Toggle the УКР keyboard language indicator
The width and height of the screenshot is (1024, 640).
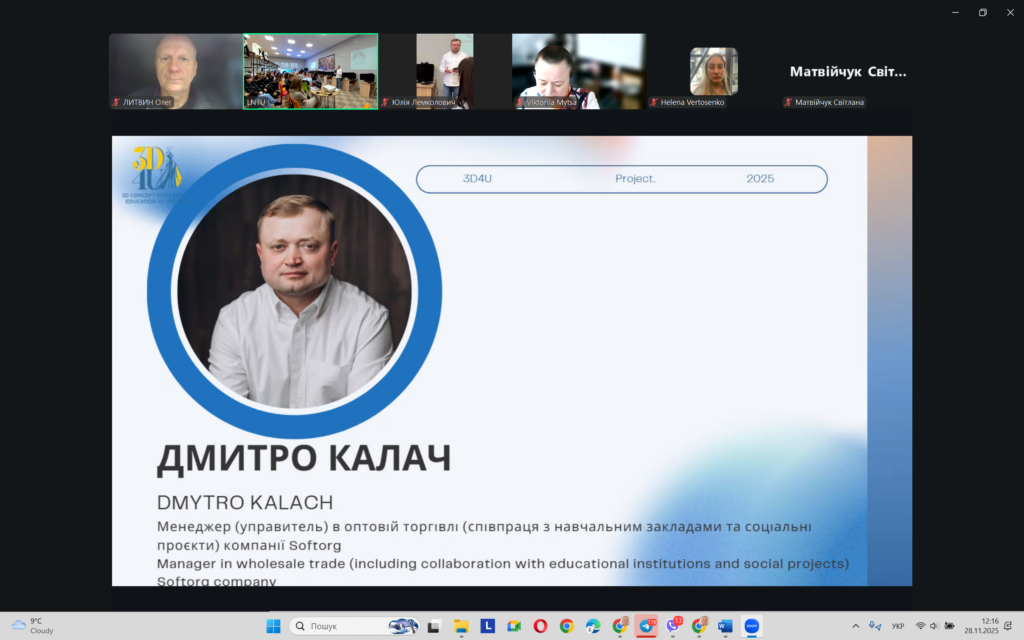click(897, 626)
